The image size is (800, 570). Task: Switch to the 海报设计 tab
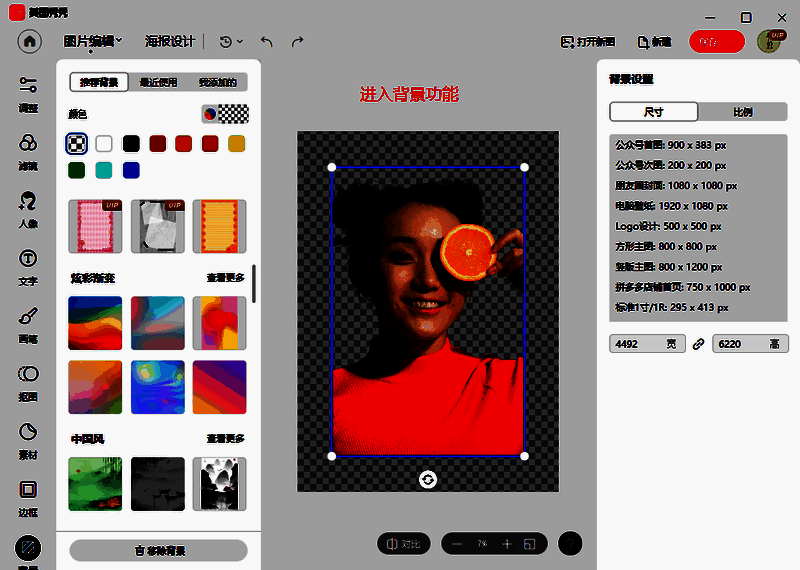pos(170,41)
